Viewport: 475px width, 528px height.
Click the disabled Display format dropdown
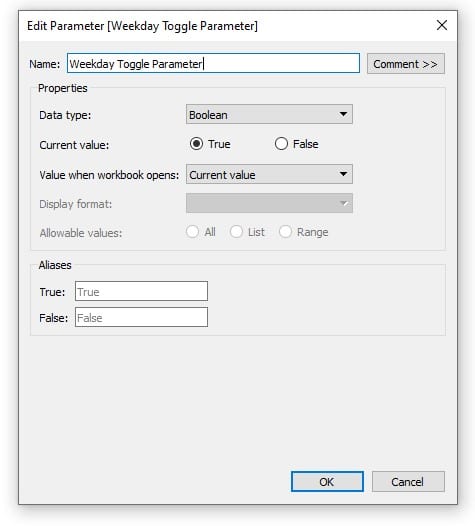pos(269,203)
